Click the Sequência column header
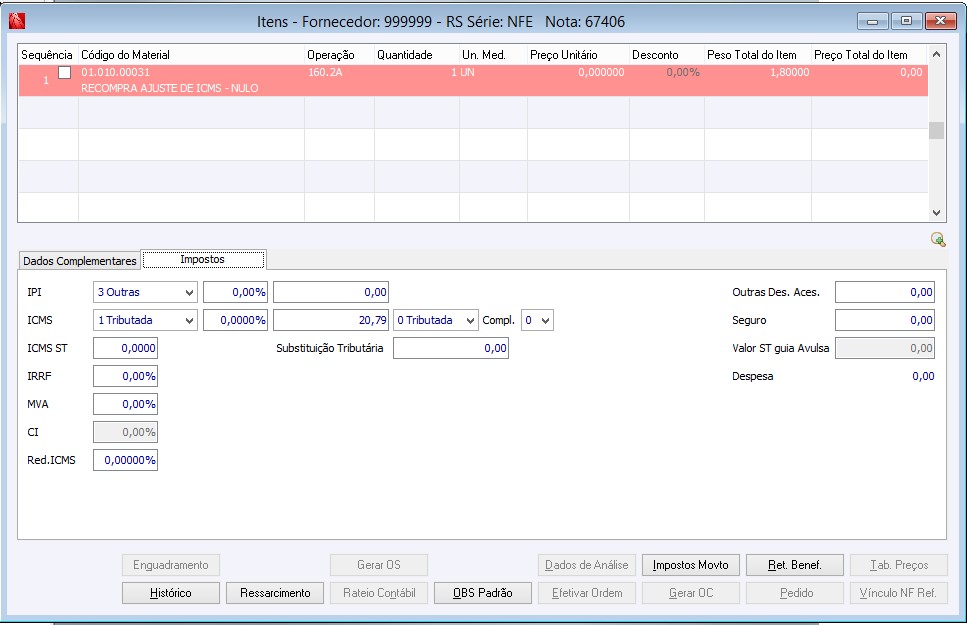The image size is (967, 626). [47, 55]
